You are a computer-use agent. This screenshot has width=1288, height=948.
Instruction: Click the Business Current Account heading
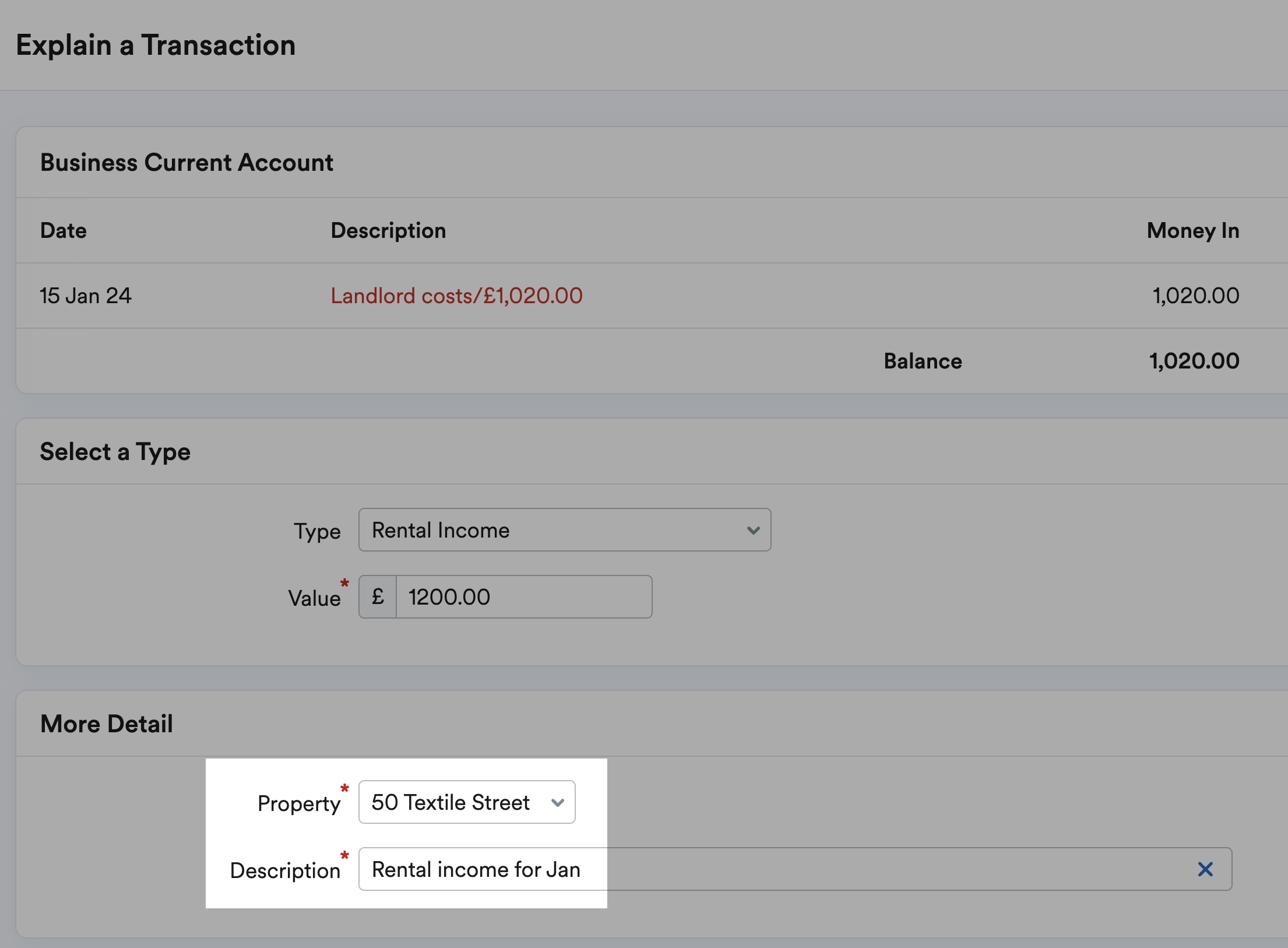point(186,162)
